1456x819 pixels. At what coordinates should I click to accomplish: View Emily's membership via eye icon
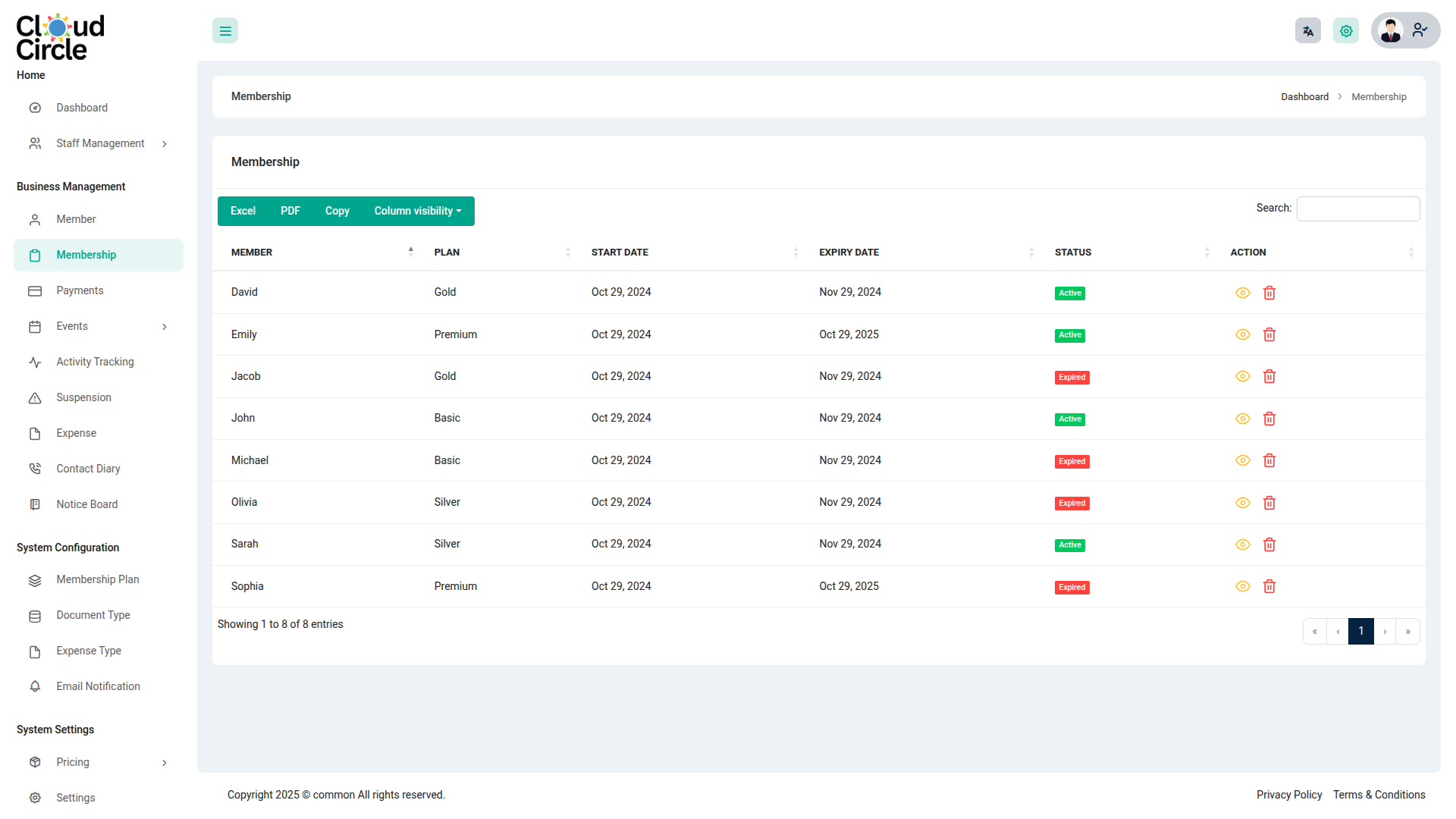click(x=1242, y=334)
